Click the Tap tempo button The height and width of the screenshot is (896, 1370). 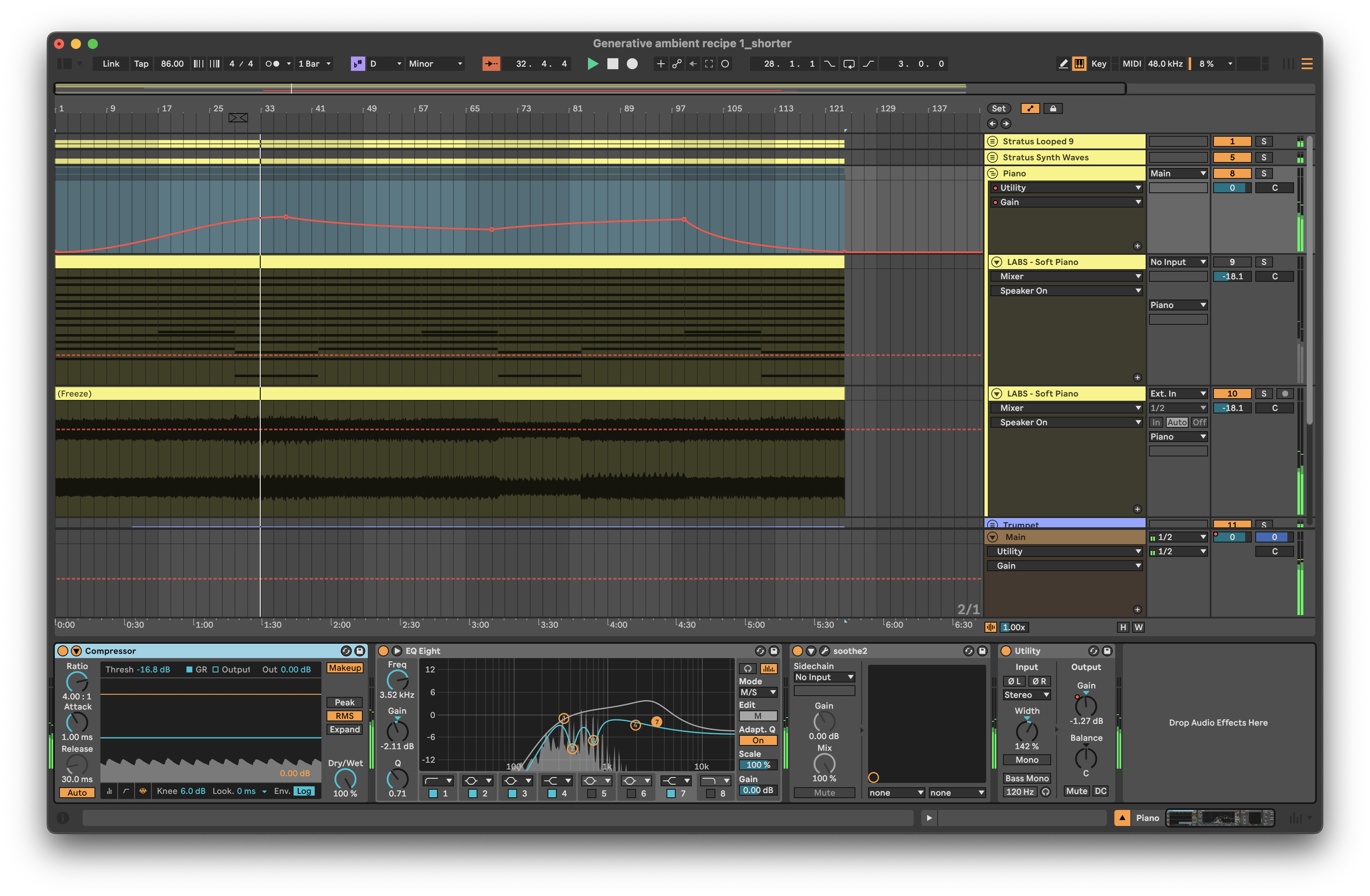141,64
